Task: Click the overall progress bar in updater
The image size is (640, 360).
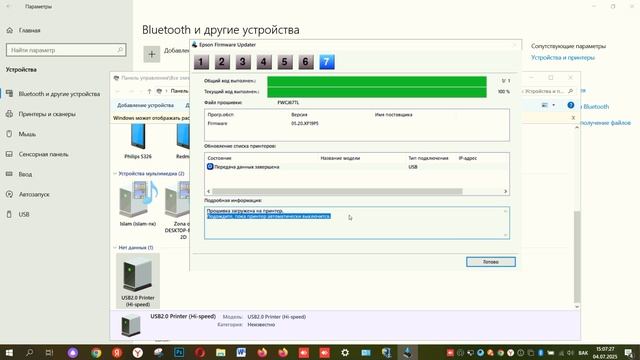Action: coord(377,81)
